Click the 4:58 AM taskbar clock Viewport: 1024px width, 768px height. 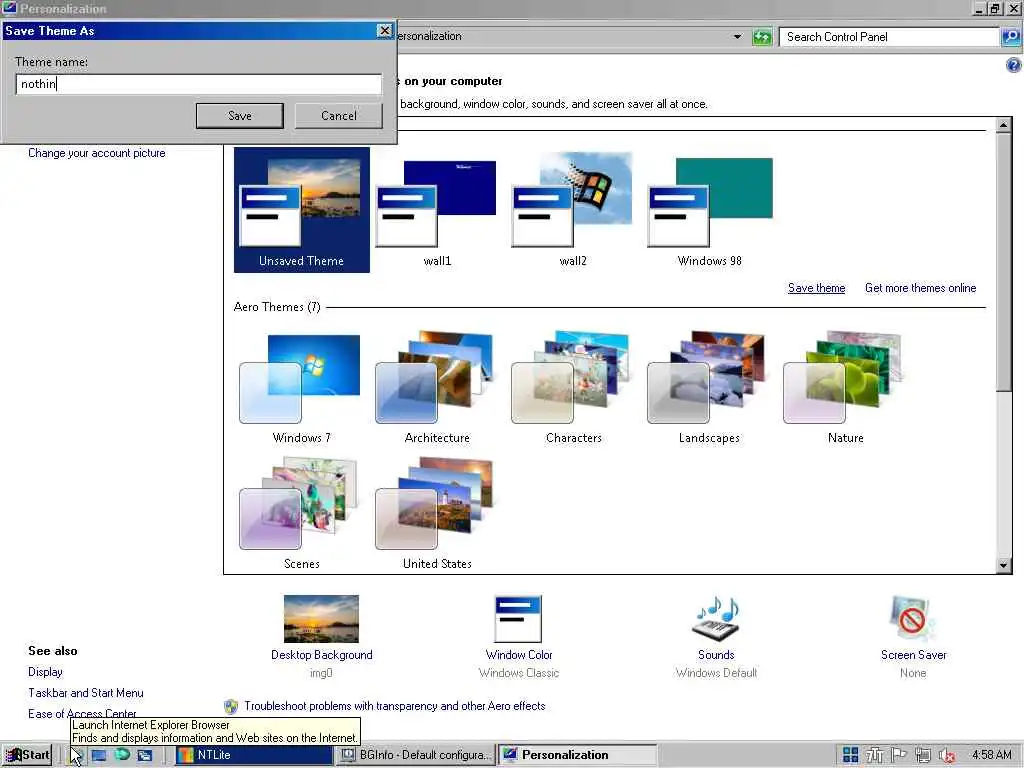991,755
